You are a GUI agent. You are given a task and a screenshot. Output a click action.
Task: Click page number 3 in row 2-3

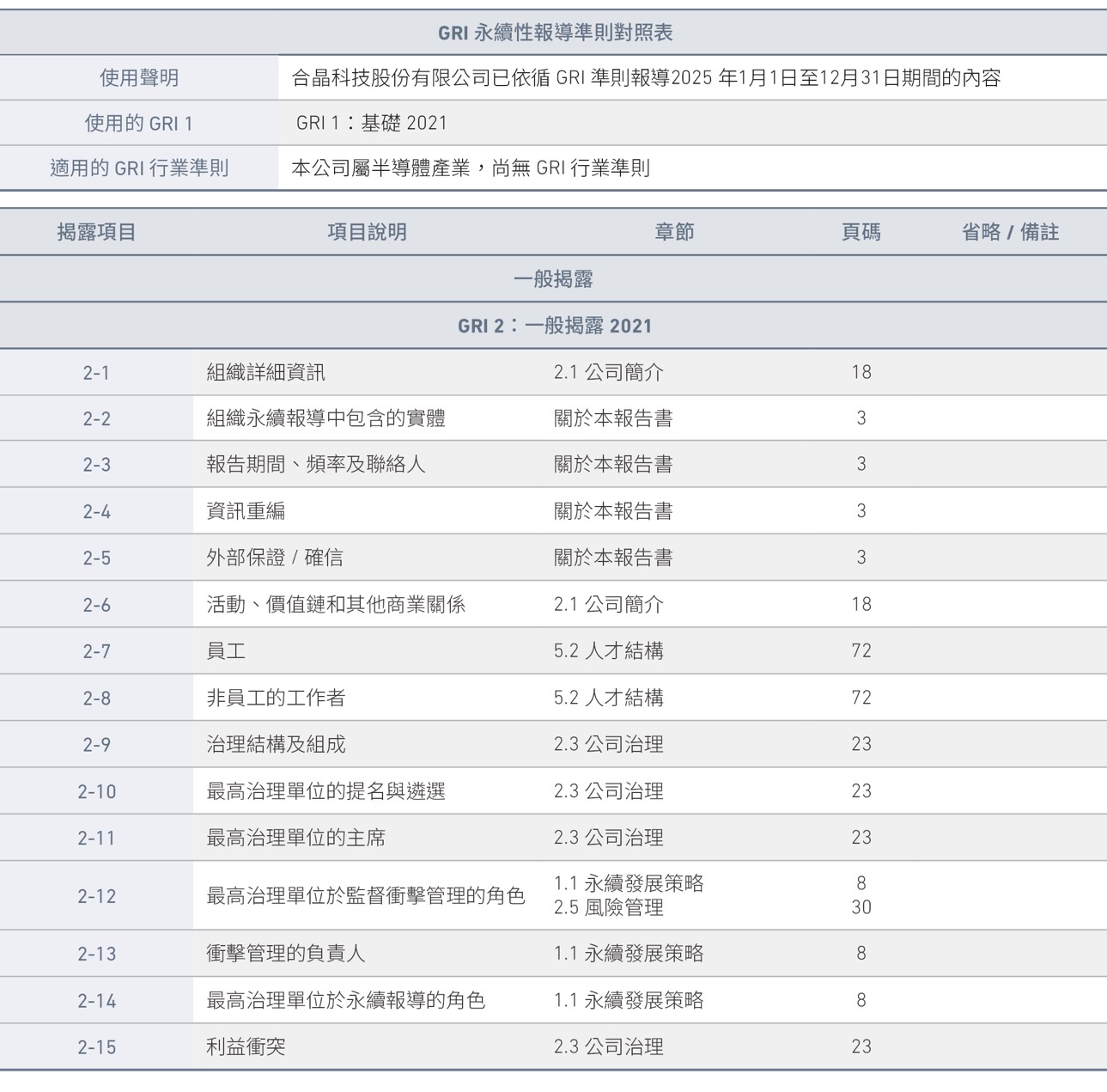point(861,465)
